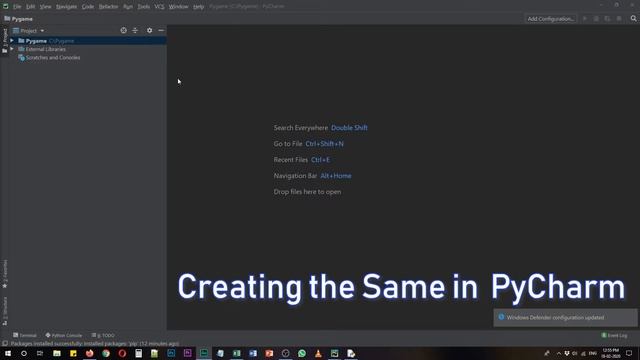The width and height of the screenshot is (640, 360).
Task: Click the Navigation Bar hint text
Action: pos(295,176)
